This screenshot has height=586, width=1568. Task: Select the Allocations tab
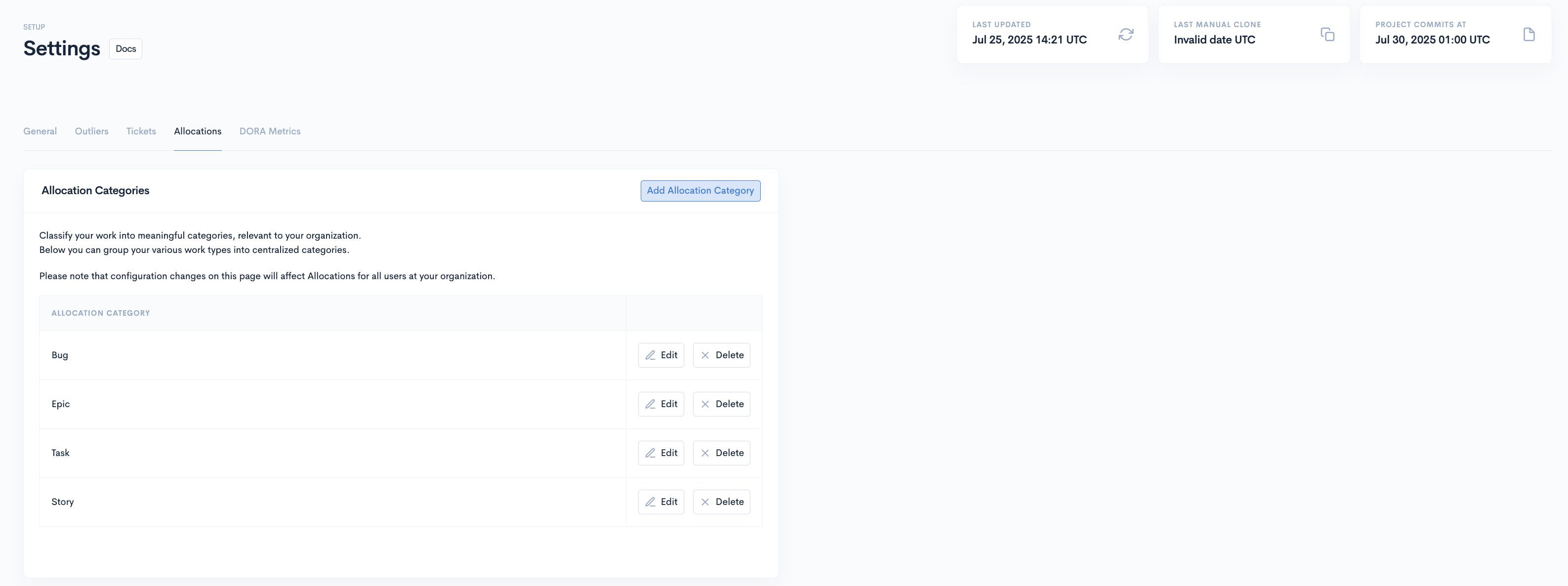198,131
